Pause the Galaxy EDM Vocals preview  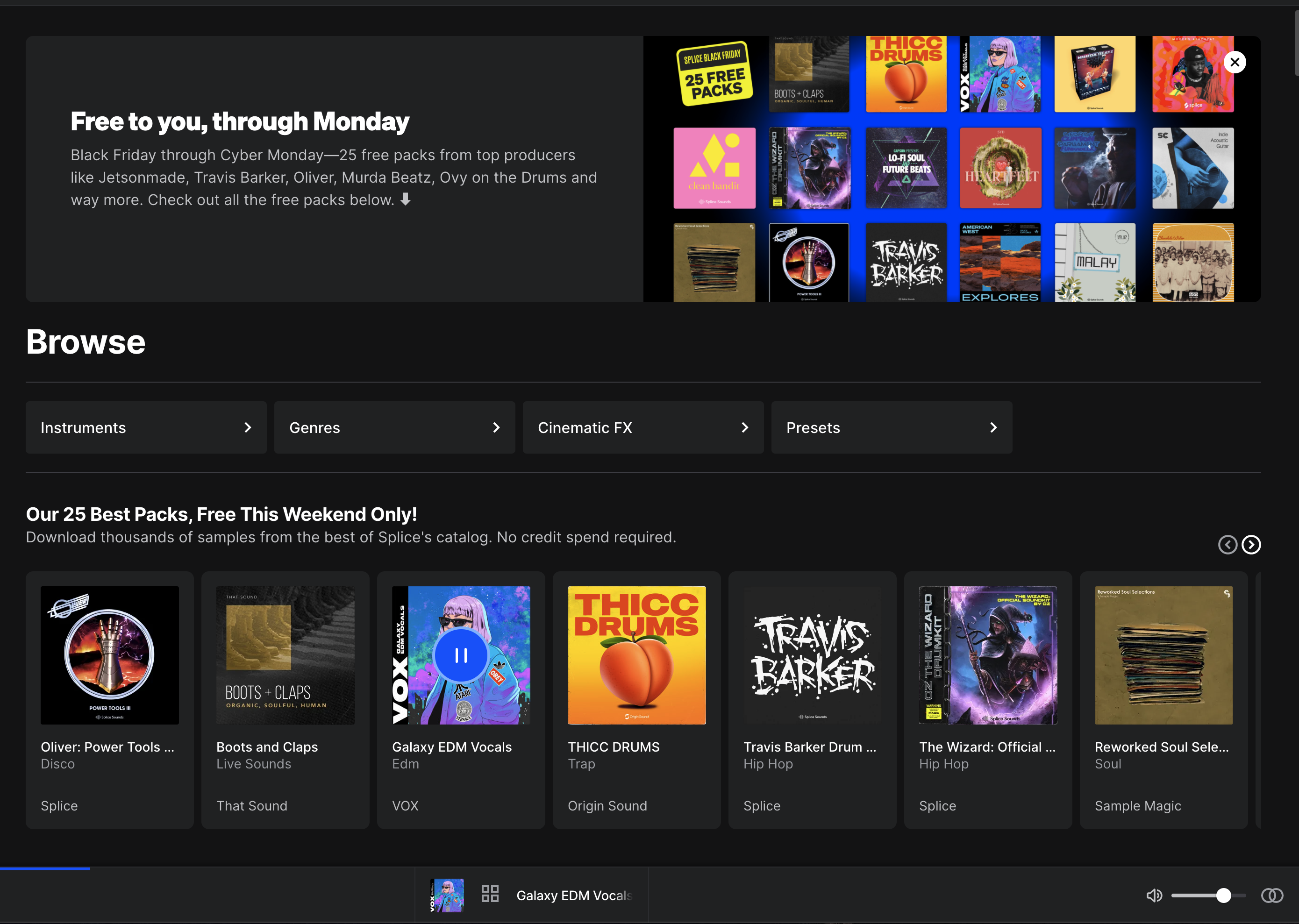tap(461, 655)
